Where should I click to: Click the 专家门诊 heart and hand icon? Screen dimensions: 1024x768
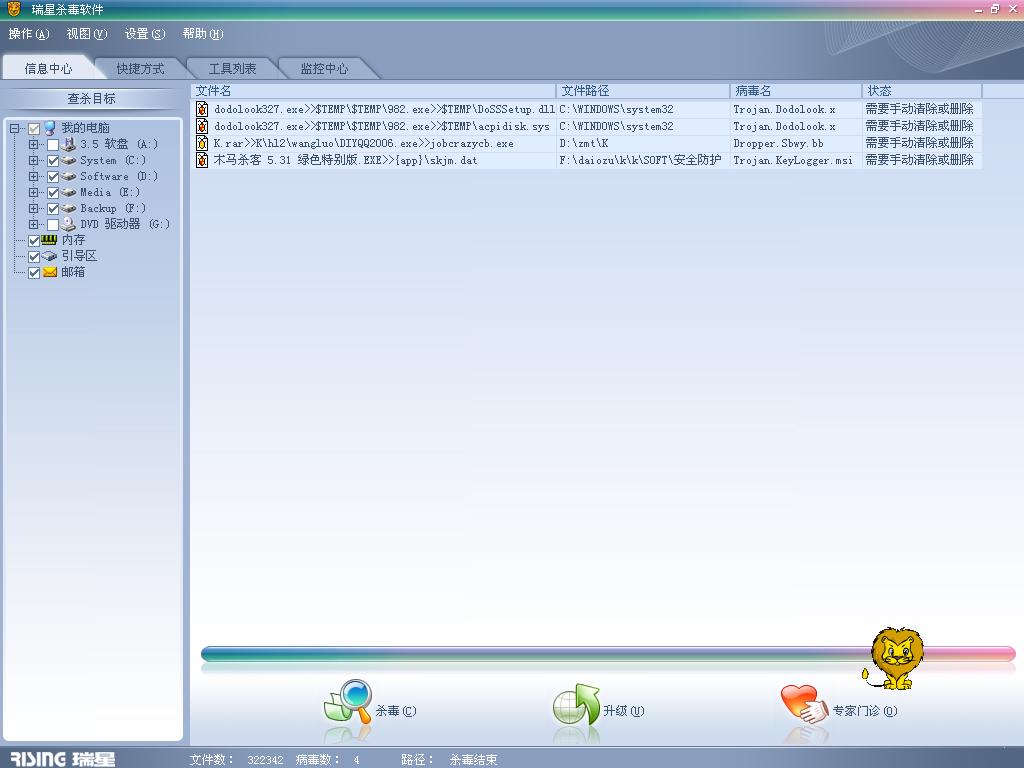pos(805,704)
